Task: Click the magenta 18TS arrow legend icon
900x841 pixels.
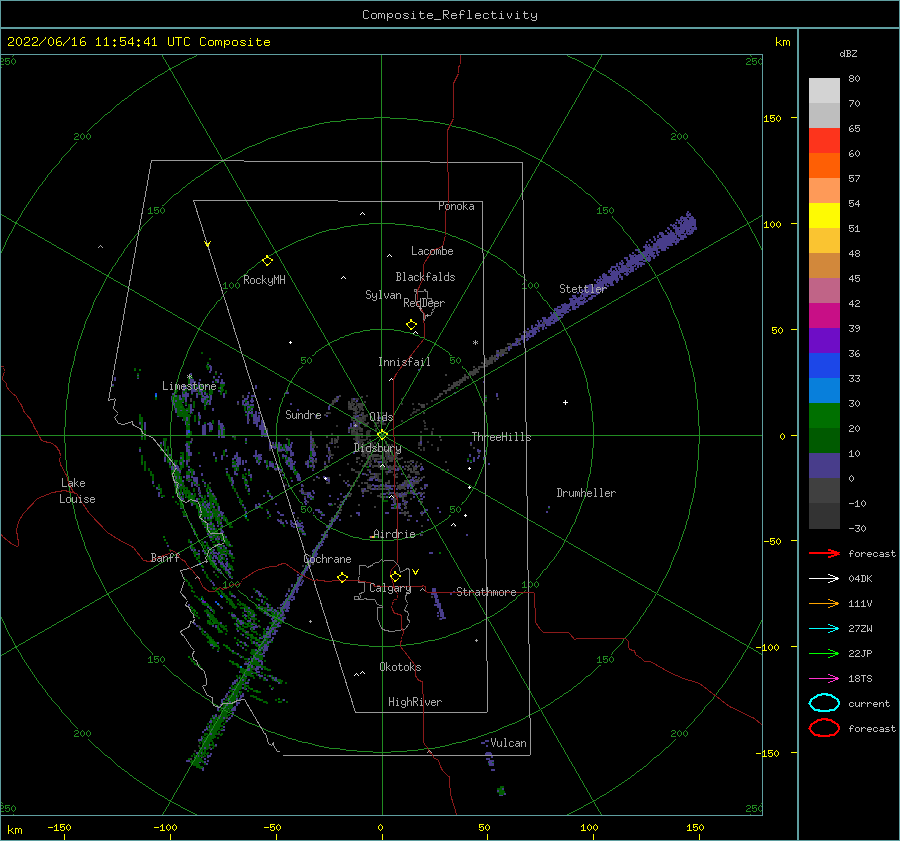Action: tap(824, 678)
